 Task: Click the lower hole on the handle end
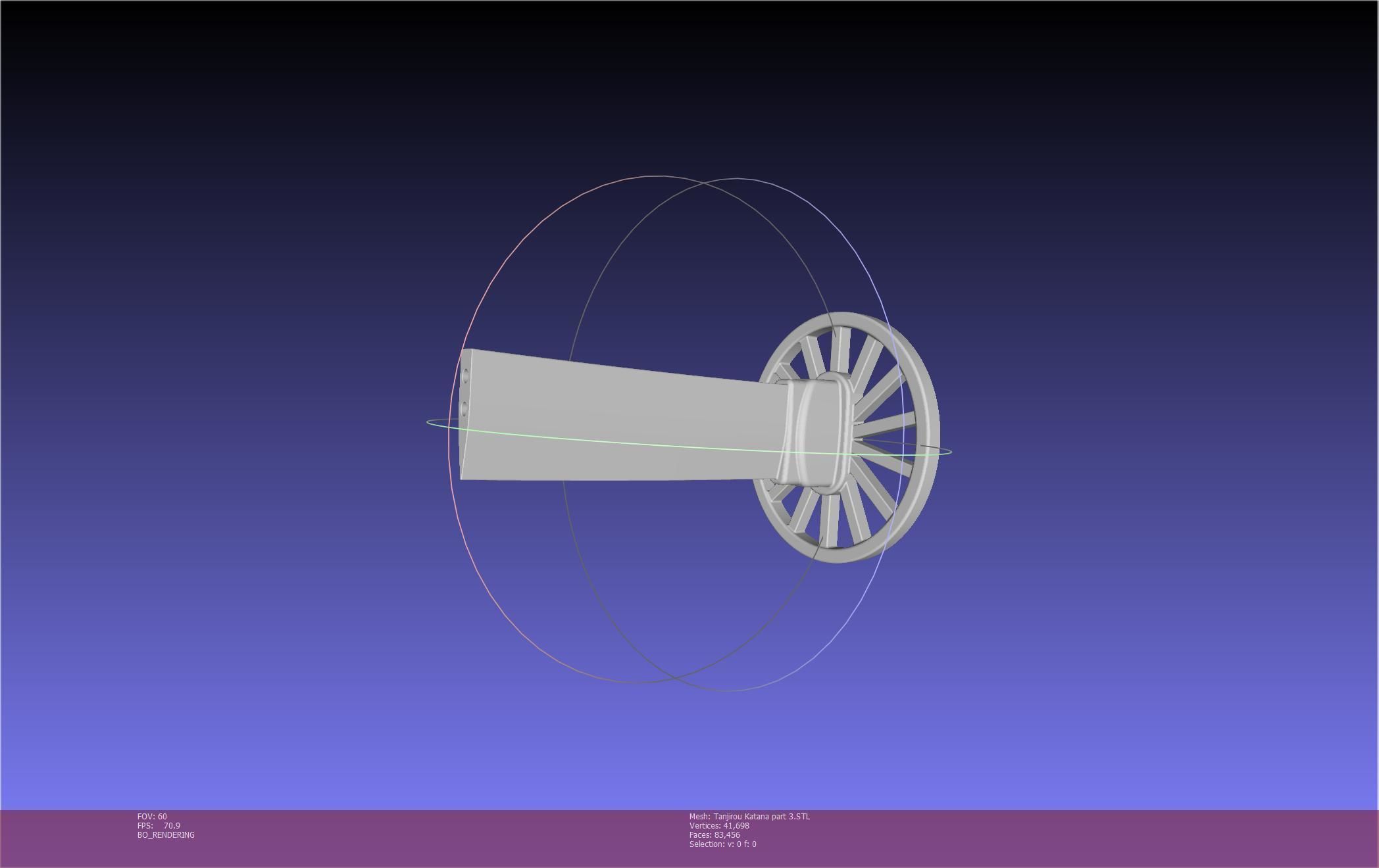[x=464, y=409]
